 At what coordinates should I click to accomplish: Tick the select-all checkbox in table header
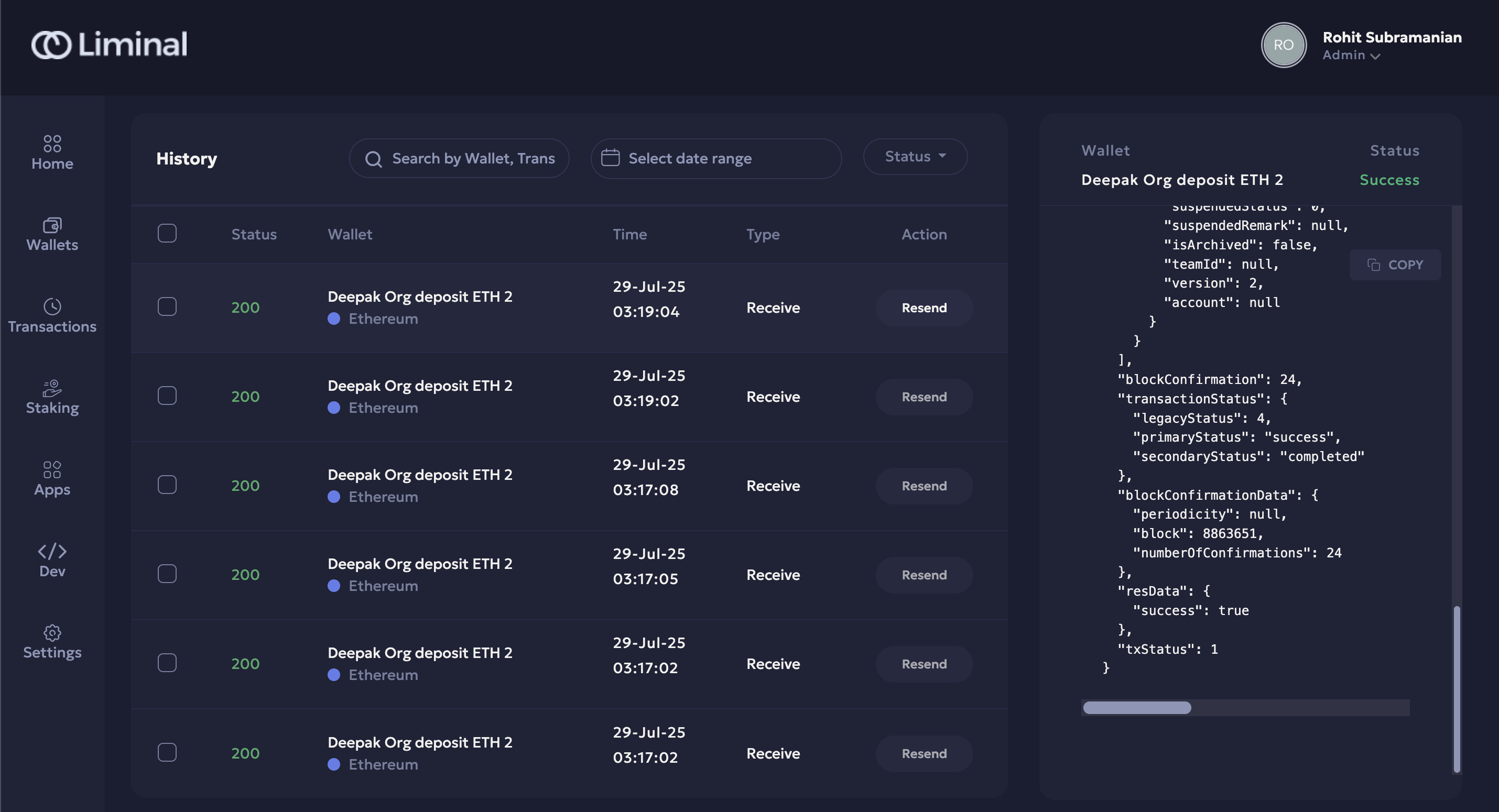point(167,233)
